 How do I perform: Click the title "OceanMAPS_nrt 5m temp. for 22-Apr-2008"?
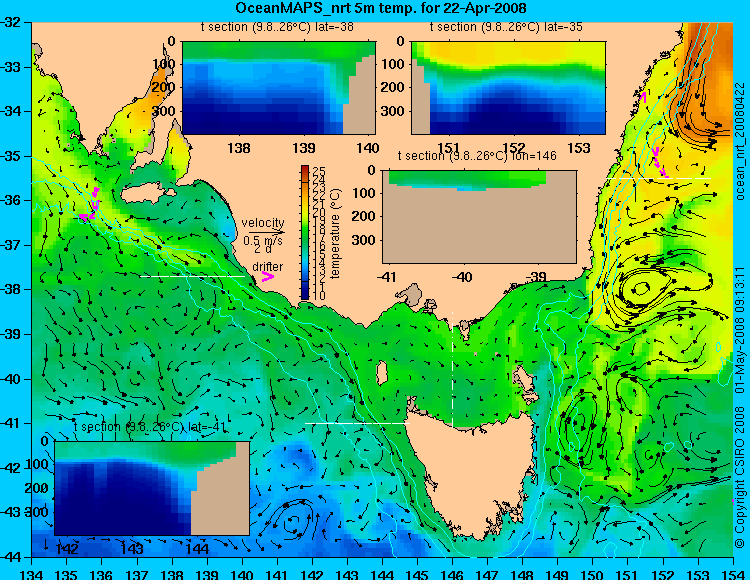(x=381, y=8)
